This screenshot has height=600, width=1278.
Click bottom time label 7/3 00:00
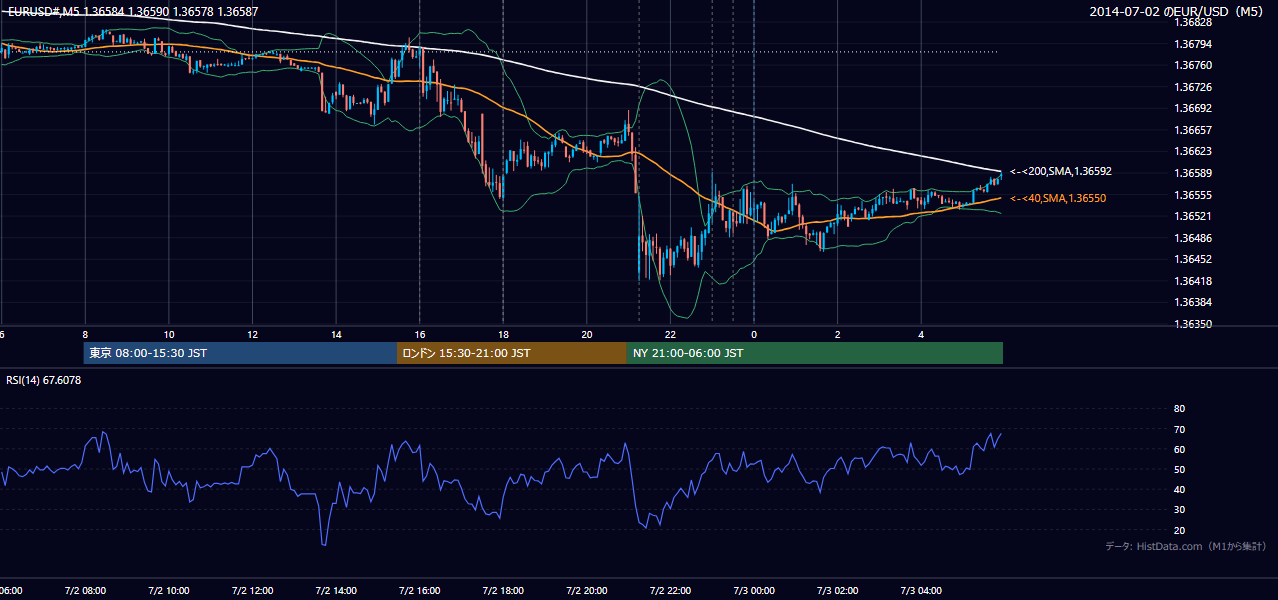pos(754,590)
